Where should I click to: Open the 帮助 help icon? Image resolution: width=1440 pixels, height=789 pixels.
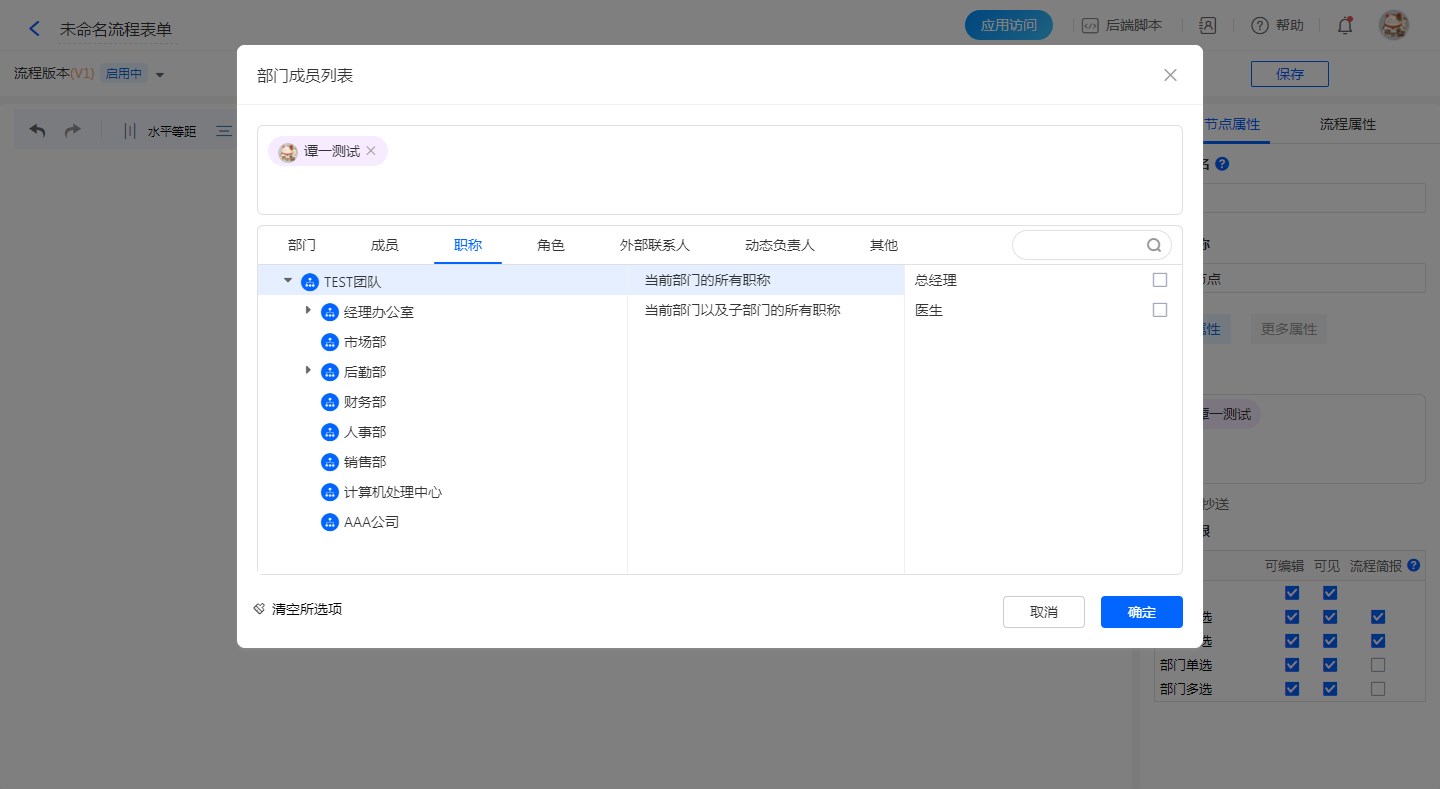(x=1260, y=26)
